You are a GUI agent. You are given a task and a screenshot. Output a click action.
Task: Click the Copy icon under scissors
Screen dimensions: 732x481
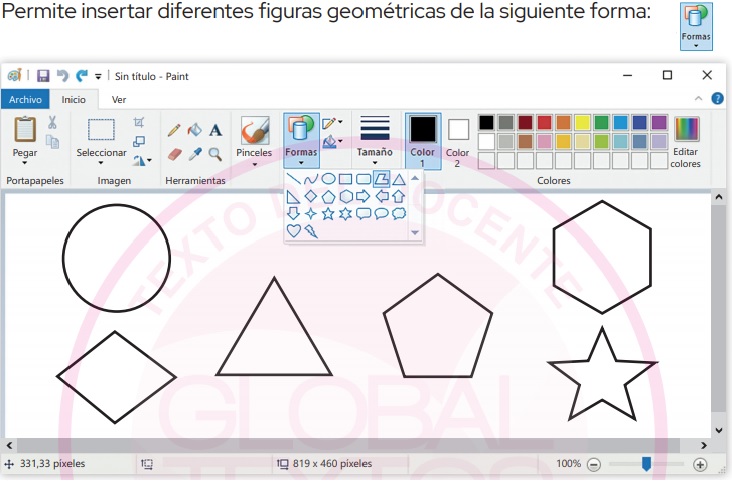52,141
